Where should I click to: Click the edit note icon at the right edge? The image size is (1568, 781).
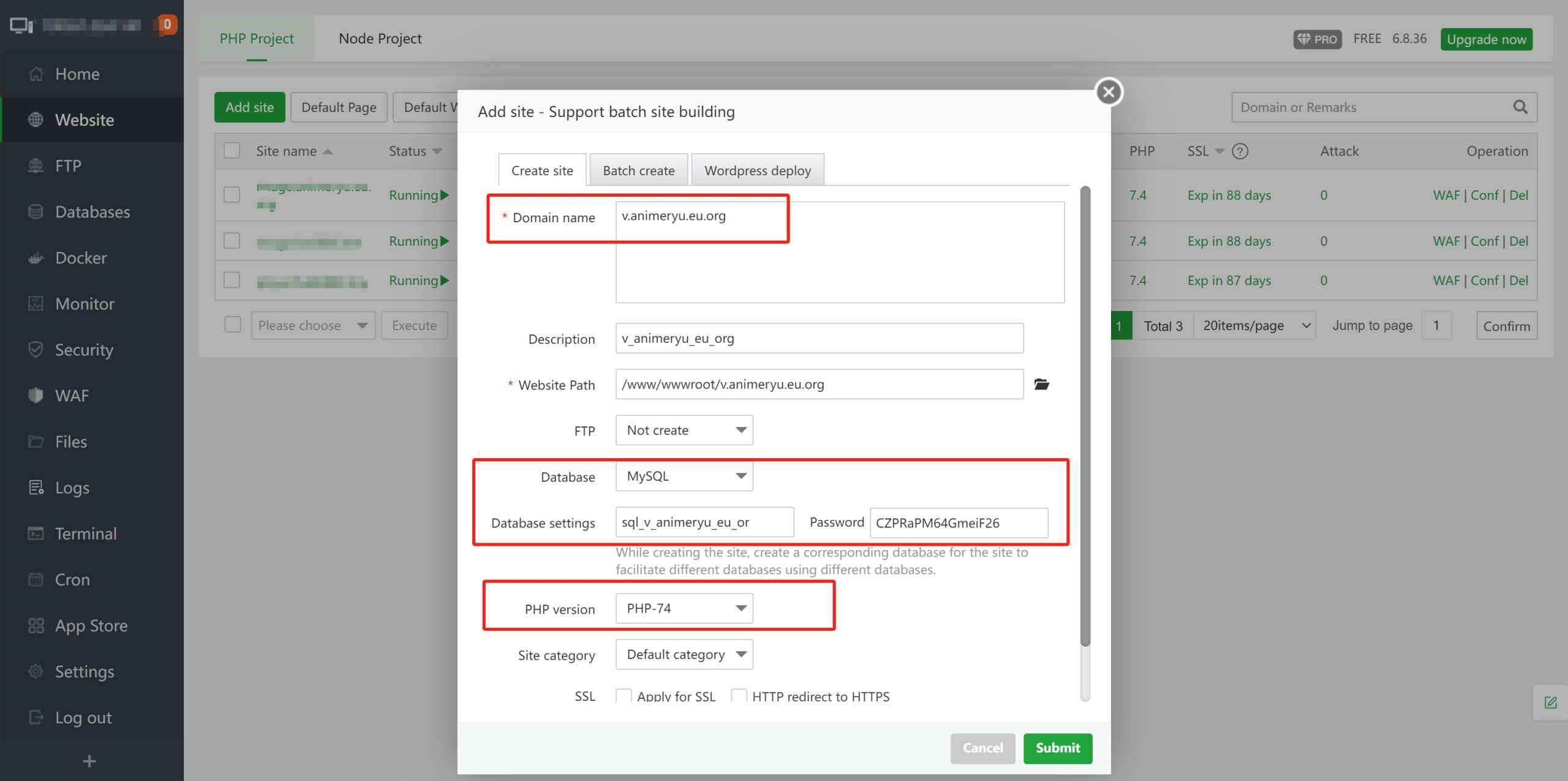tap(1550, 703)
